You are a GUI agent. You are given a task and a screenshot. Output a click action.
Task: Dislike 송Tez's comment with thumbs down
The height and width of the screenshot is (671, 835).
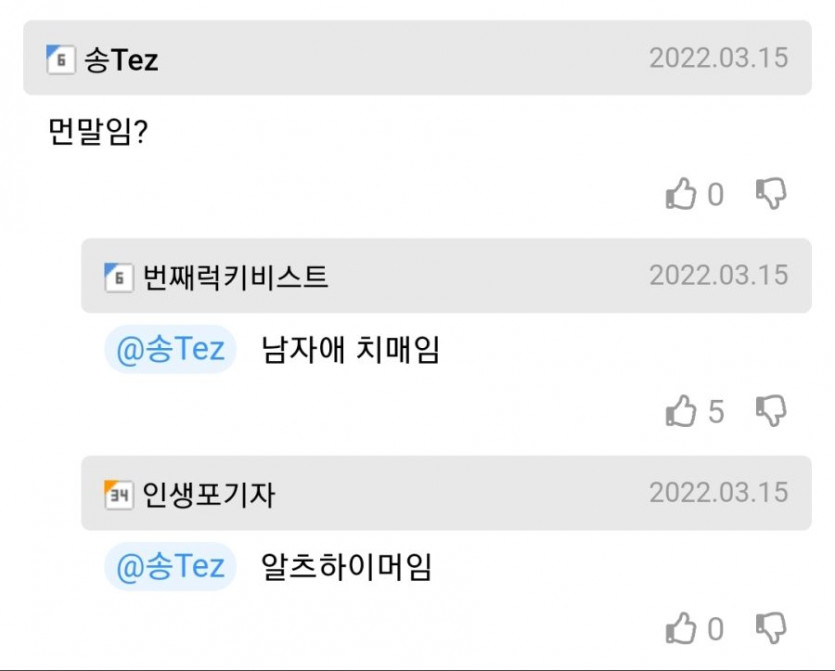click(x=770, y=194)
